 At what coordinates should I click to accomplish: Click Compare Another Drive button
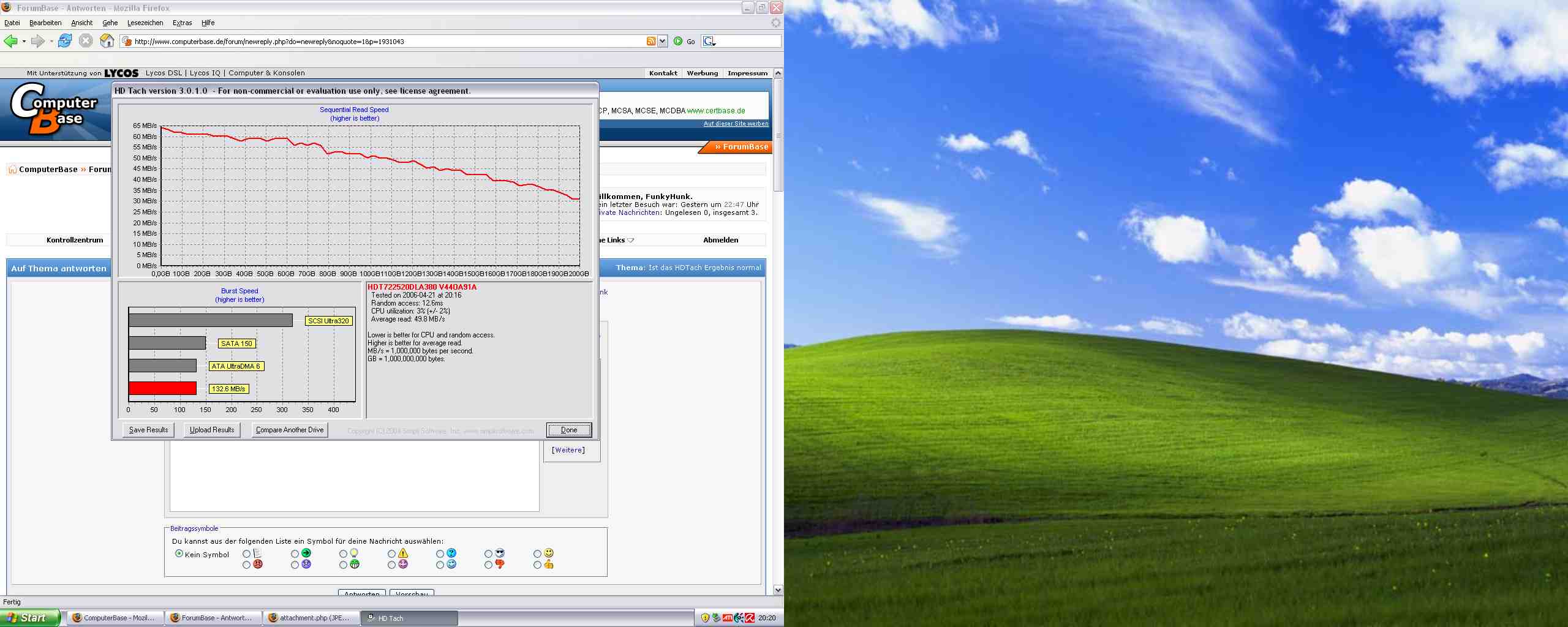pyautogui.click(x=290, y=430)
